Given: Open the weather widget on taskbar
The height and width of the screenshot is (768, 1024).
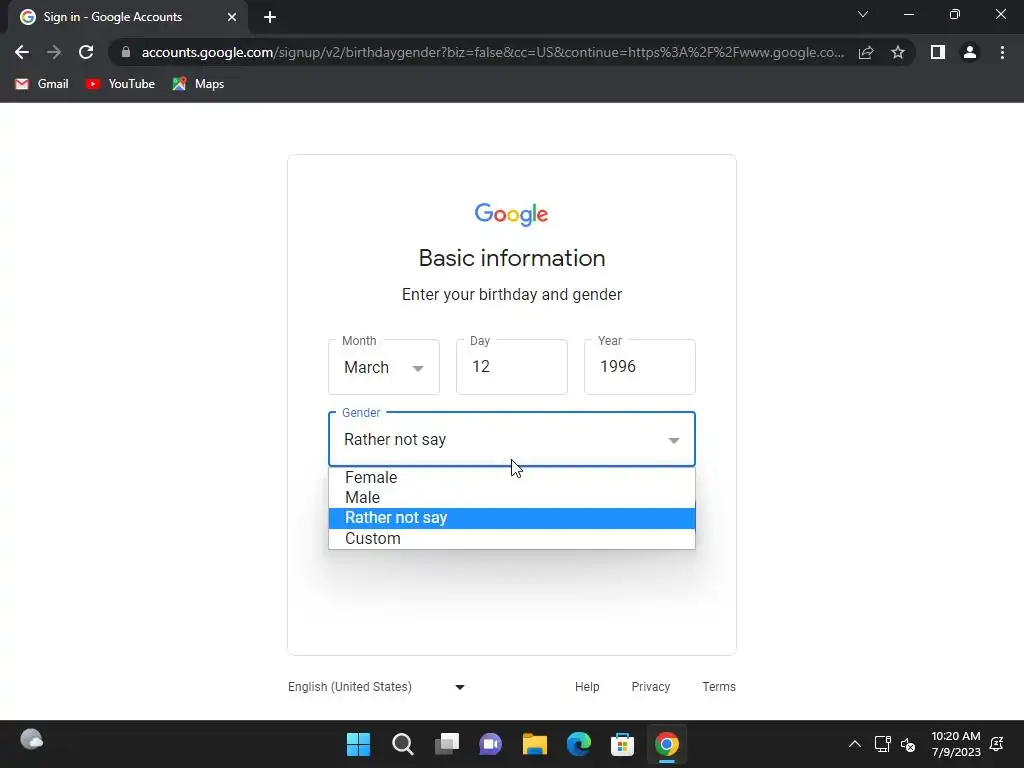Looking at the screenshot, I should 31,740.
